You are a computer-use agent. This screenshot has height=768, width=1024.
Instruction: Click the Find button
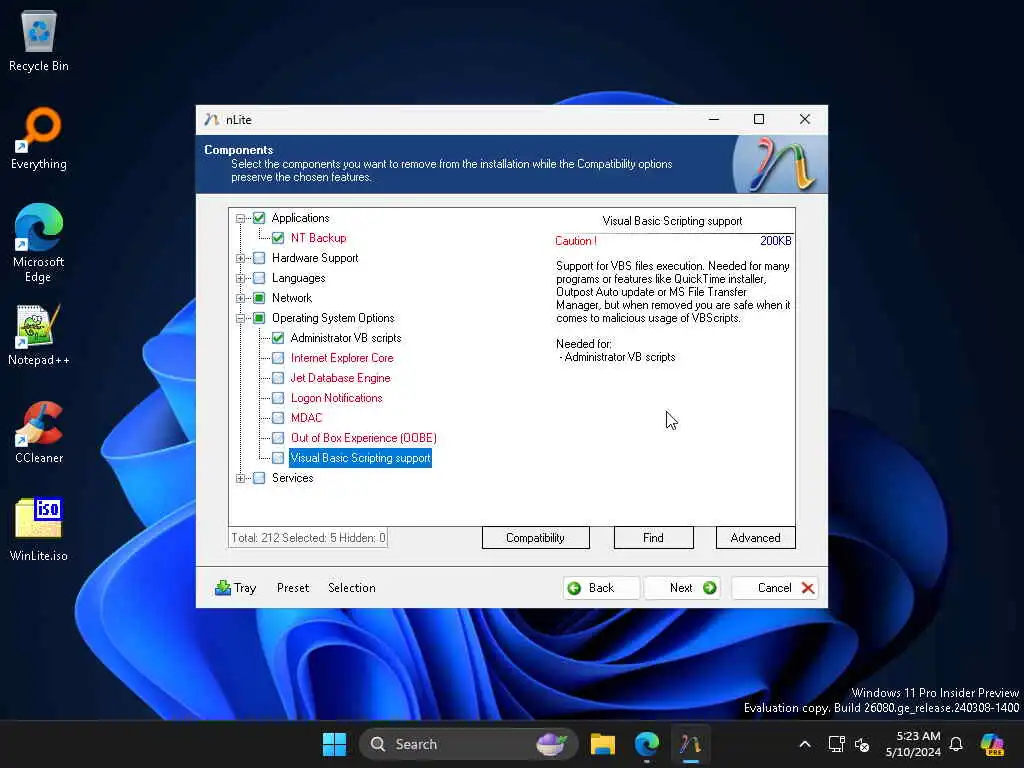pyautogui.click(x=653, y=537)
